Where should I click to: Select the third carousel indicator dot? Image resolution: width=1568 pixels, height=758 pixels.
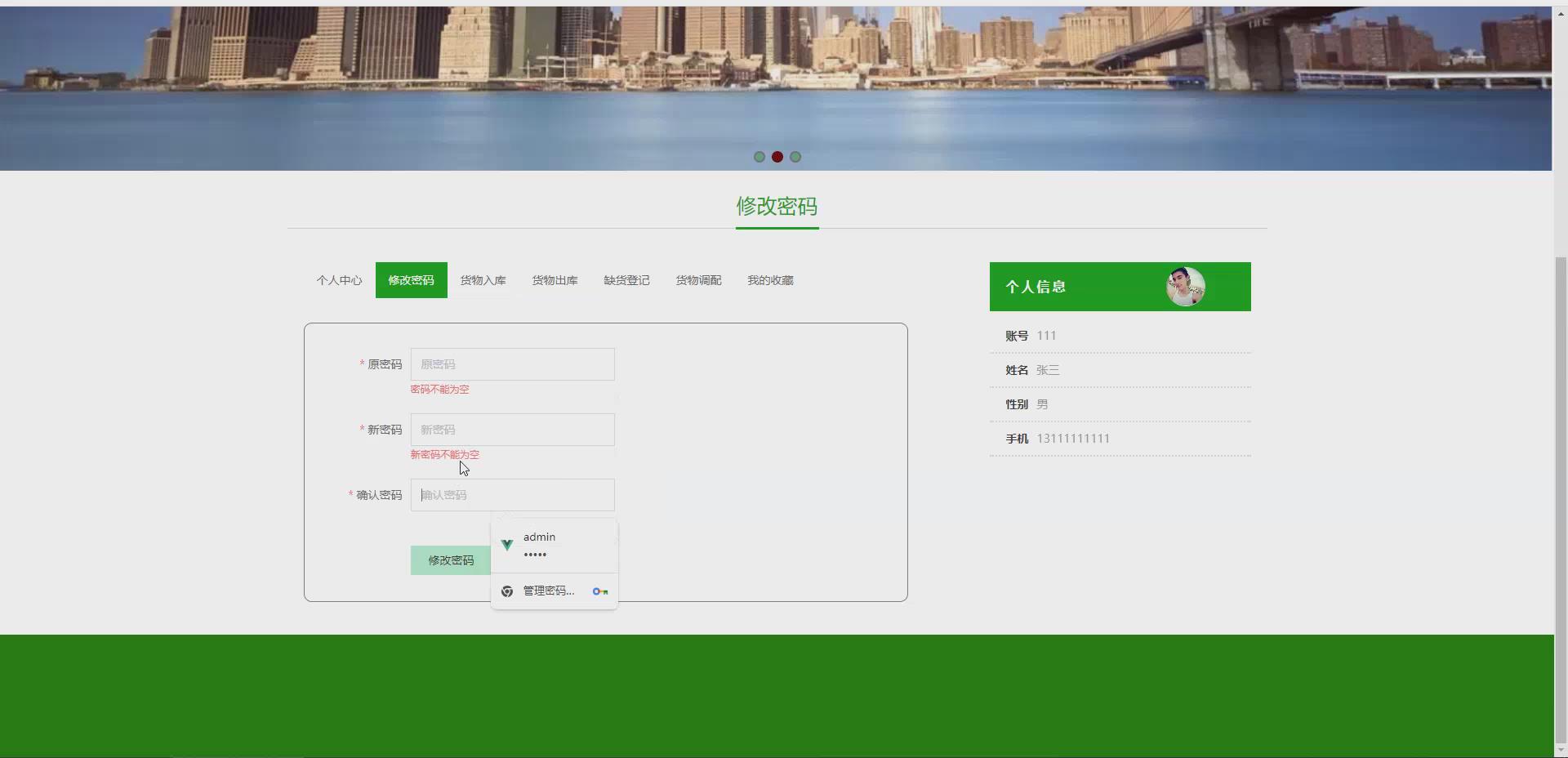[795, 156]
